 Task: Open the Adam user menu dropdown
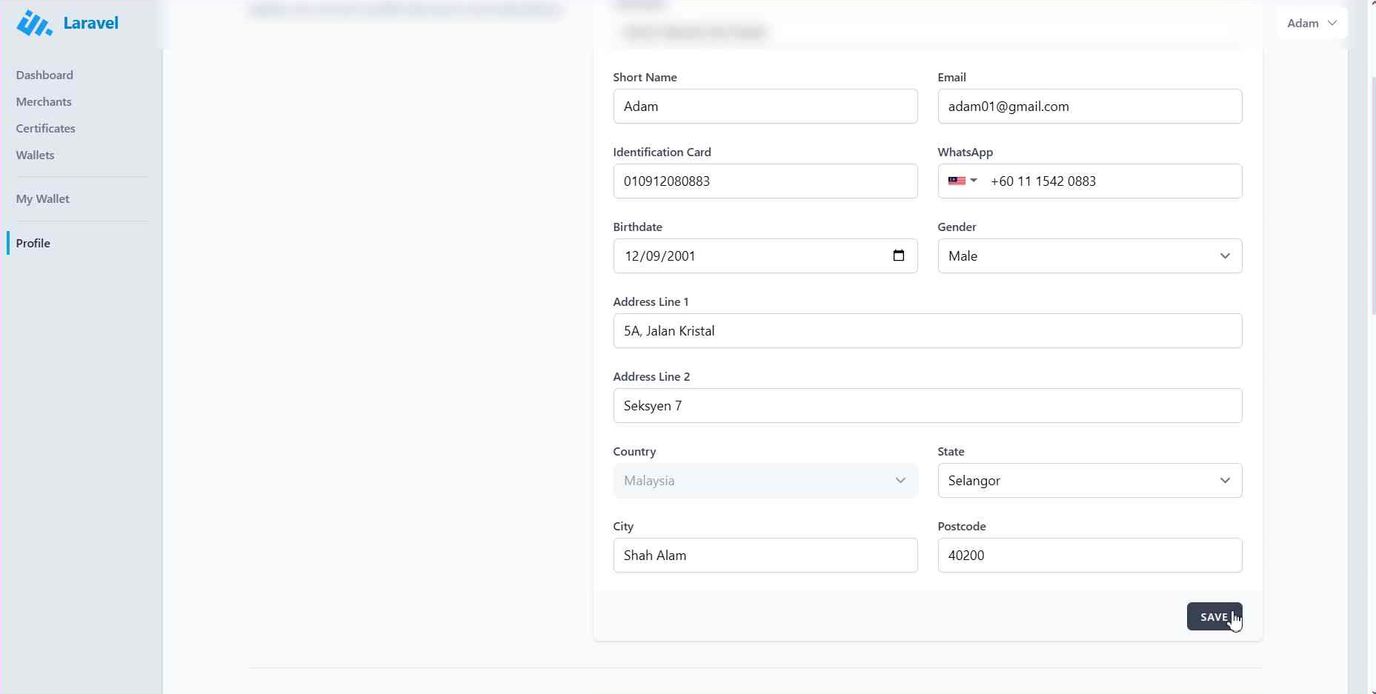click(1311, 23)
